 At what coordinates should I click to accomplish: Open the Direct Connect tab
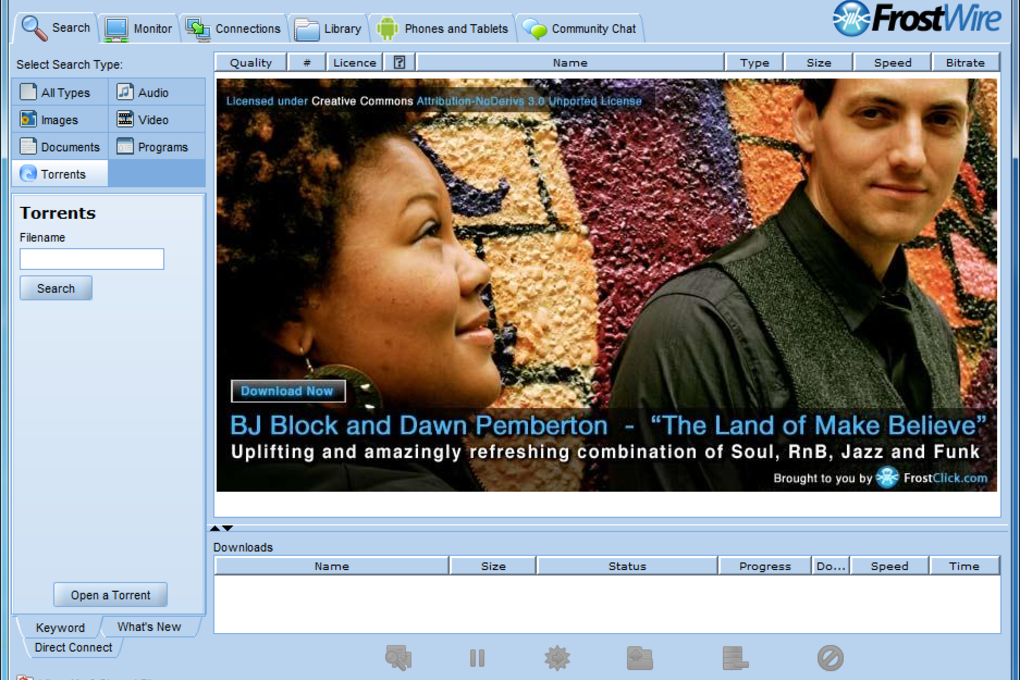point(73,647)
